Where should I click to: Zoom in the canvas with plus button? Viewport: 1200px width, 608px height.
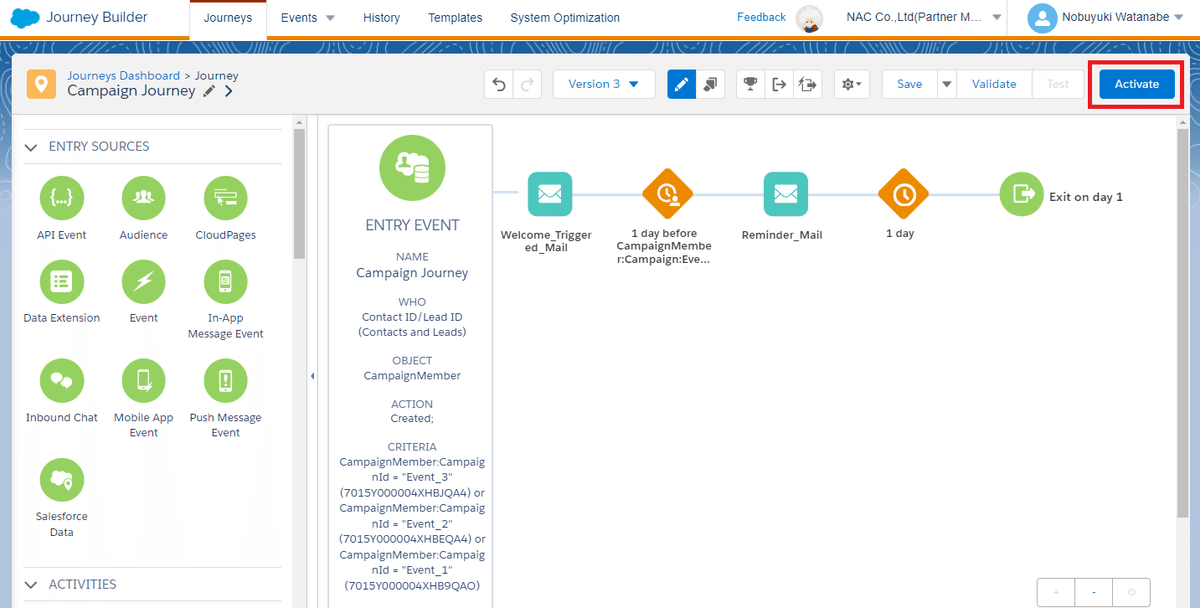coord(1056,592)
